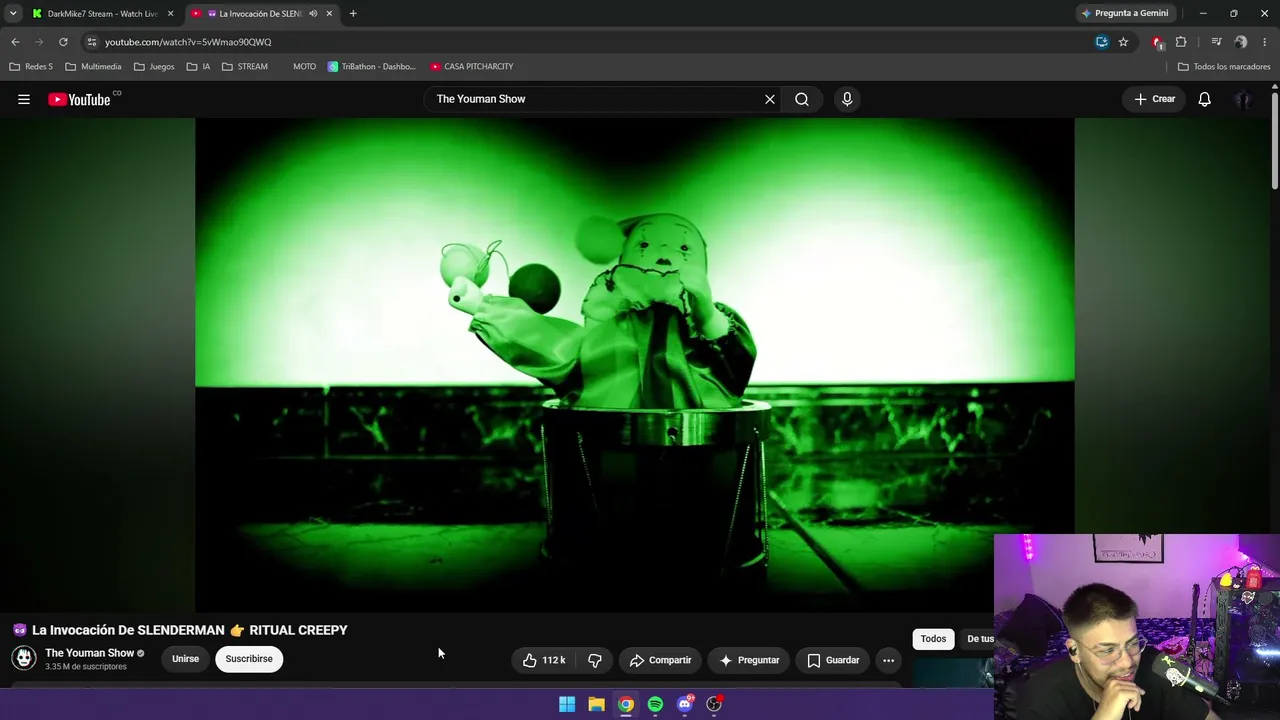Clear the search box with the X

pyautogui.click(x=770, y=99)
